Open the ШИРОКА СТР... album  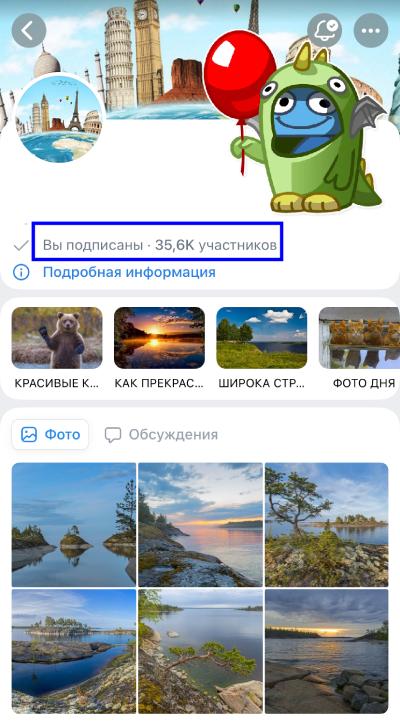tap(262, 348)
